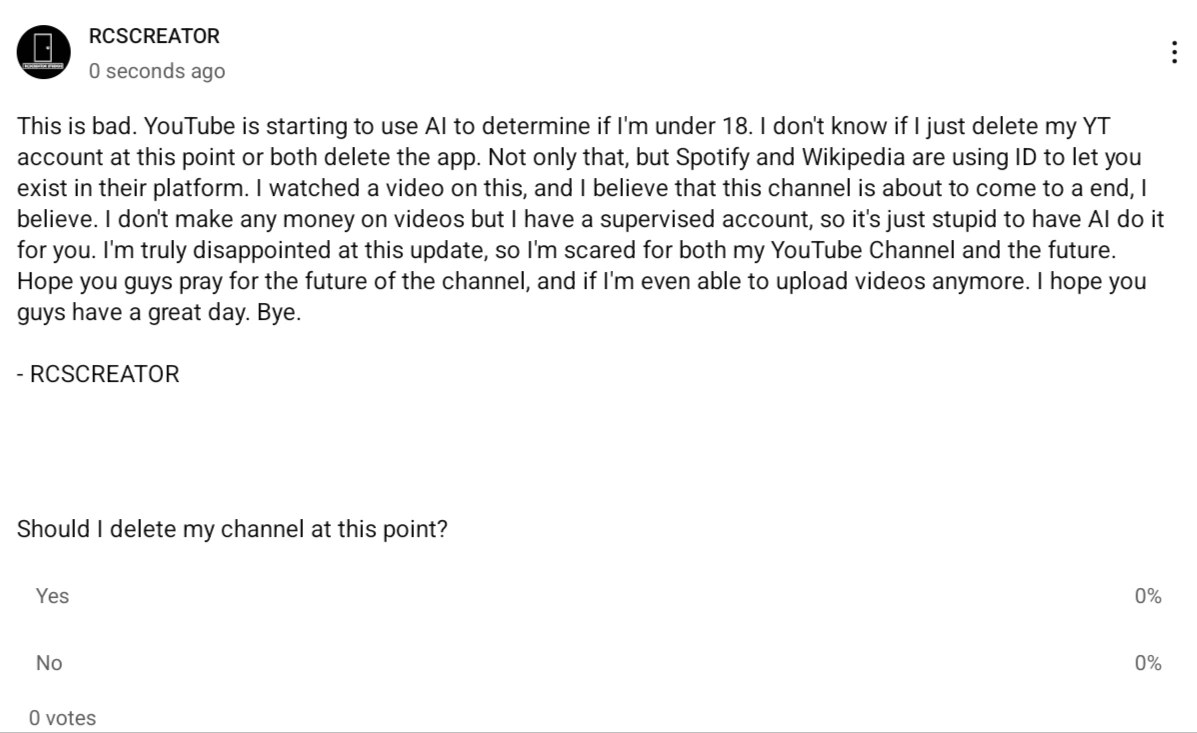Reveal report options through the dots dropdown
Image resolution: width=1197 pixels, height=733 pixels.
1174,51
